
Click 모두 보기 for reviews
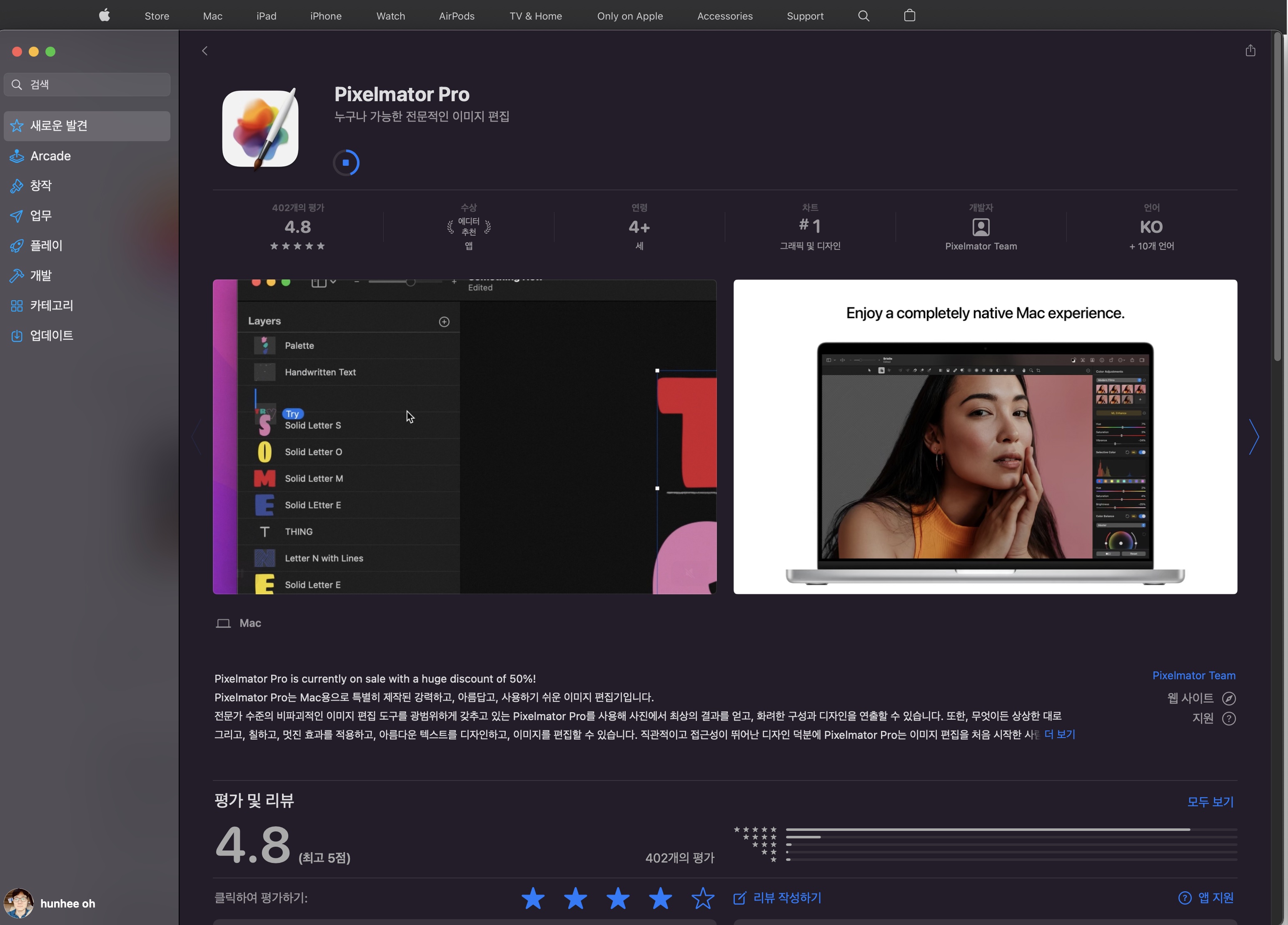[1210, 802]
